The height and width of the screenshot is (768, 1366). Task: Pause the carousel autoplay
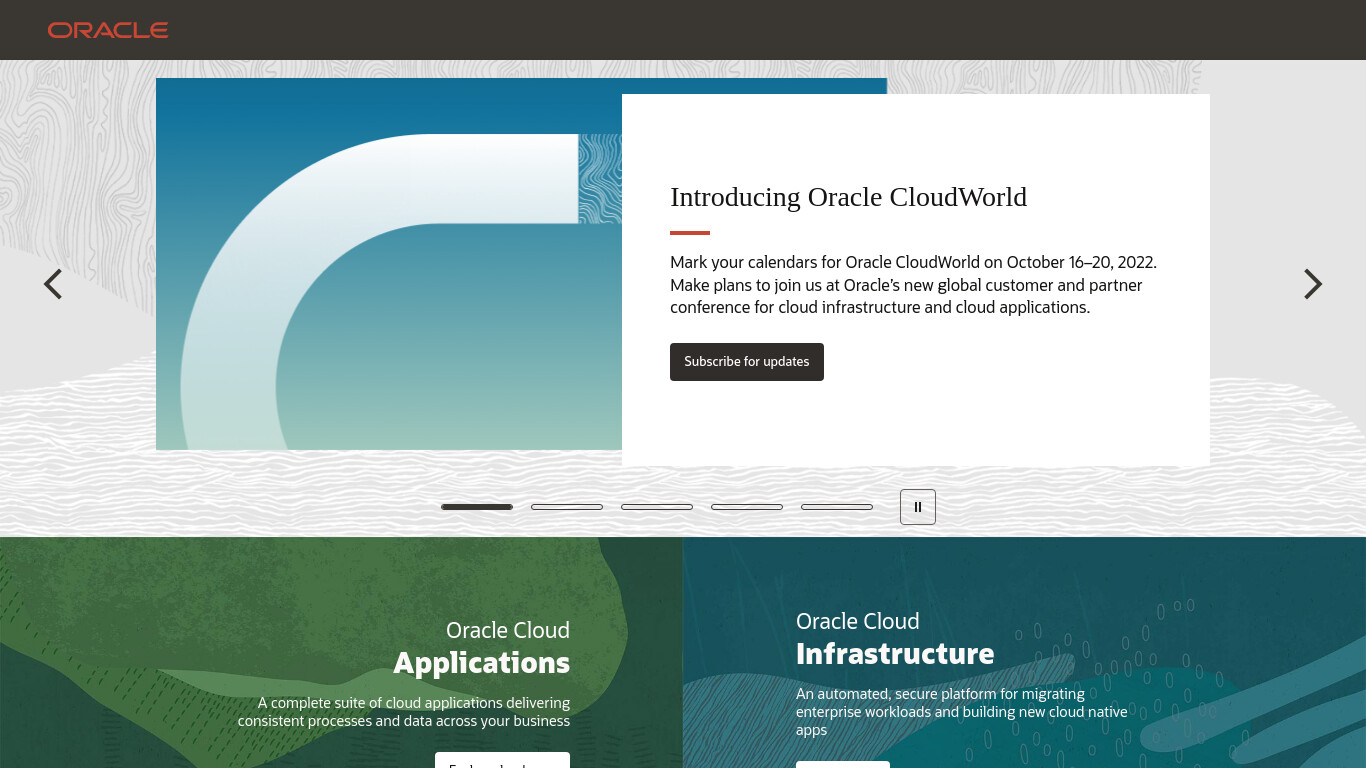click(x=918, y=507)
